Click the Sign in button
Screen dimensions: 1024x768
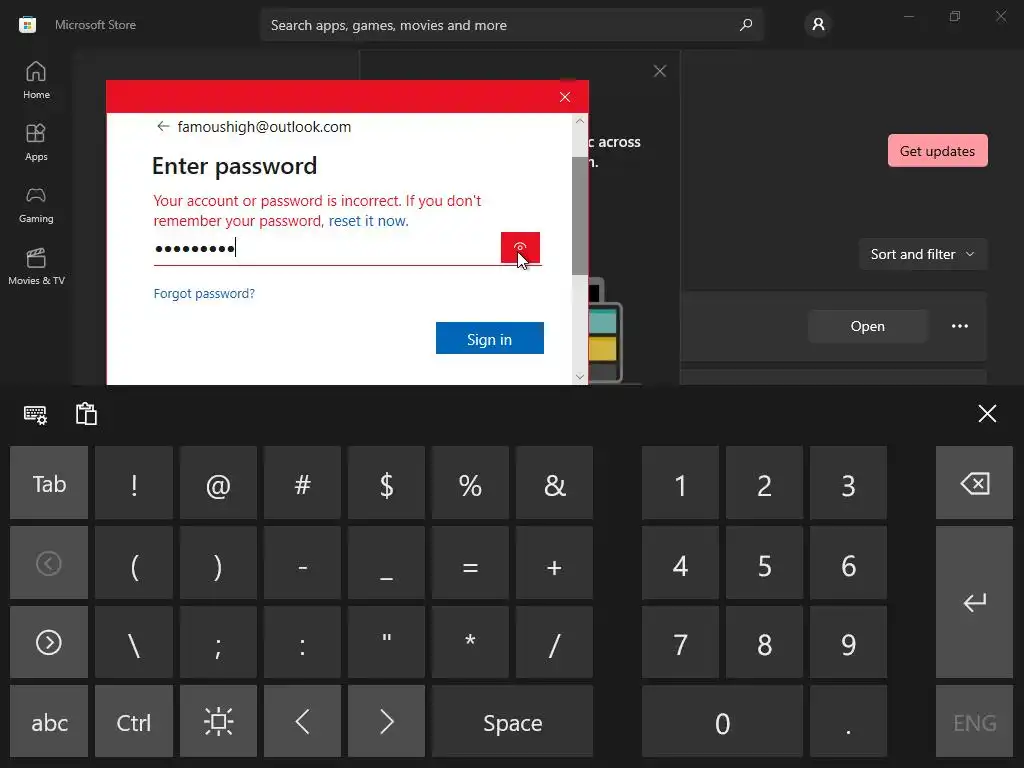(x=490, y=338)
